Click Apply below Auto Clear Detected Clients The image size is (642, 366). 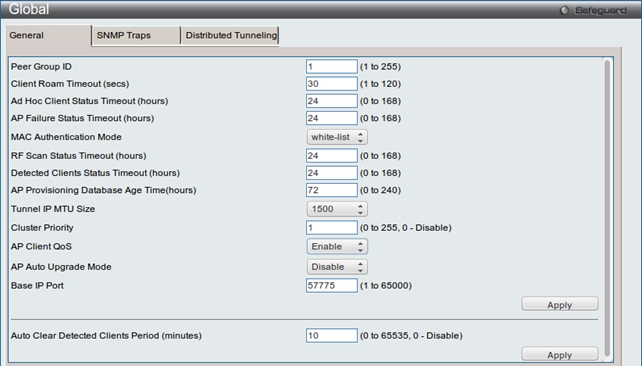pyautogui.click(x=559, y=354)
